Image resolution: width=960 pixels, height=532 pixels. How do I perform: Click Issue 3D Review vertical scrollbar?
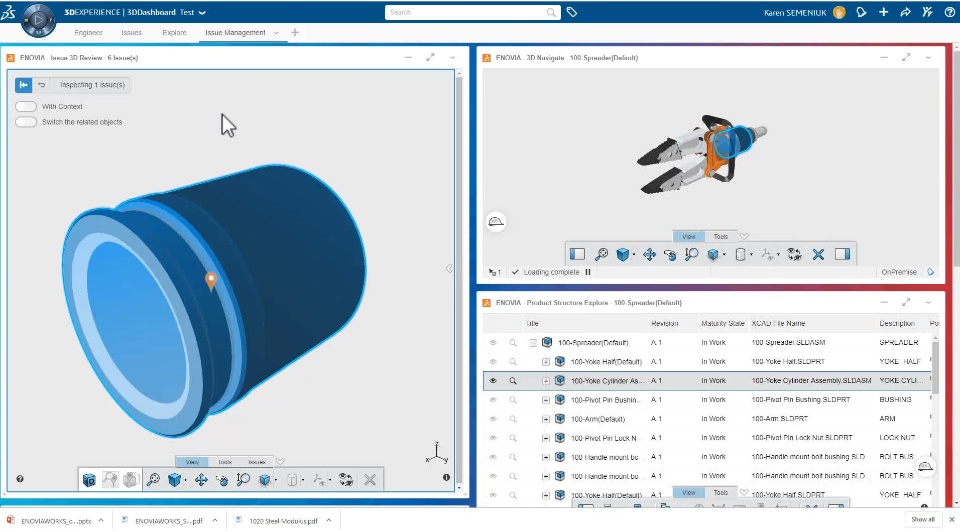[459, 280]
